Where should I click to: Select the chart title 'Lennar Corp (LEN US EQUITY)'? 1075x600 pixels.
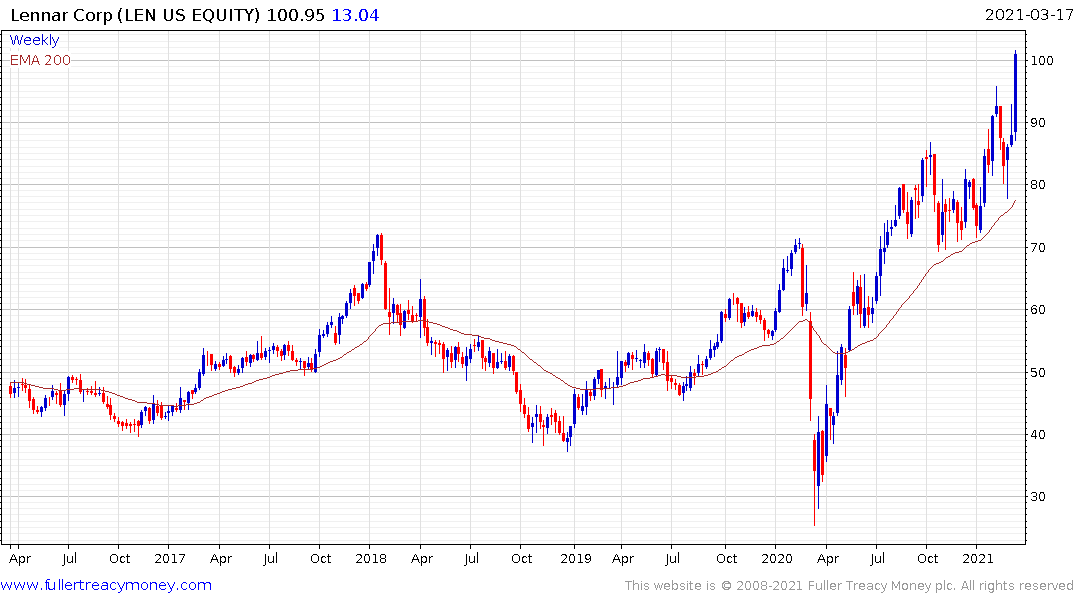tap(135, 15)
